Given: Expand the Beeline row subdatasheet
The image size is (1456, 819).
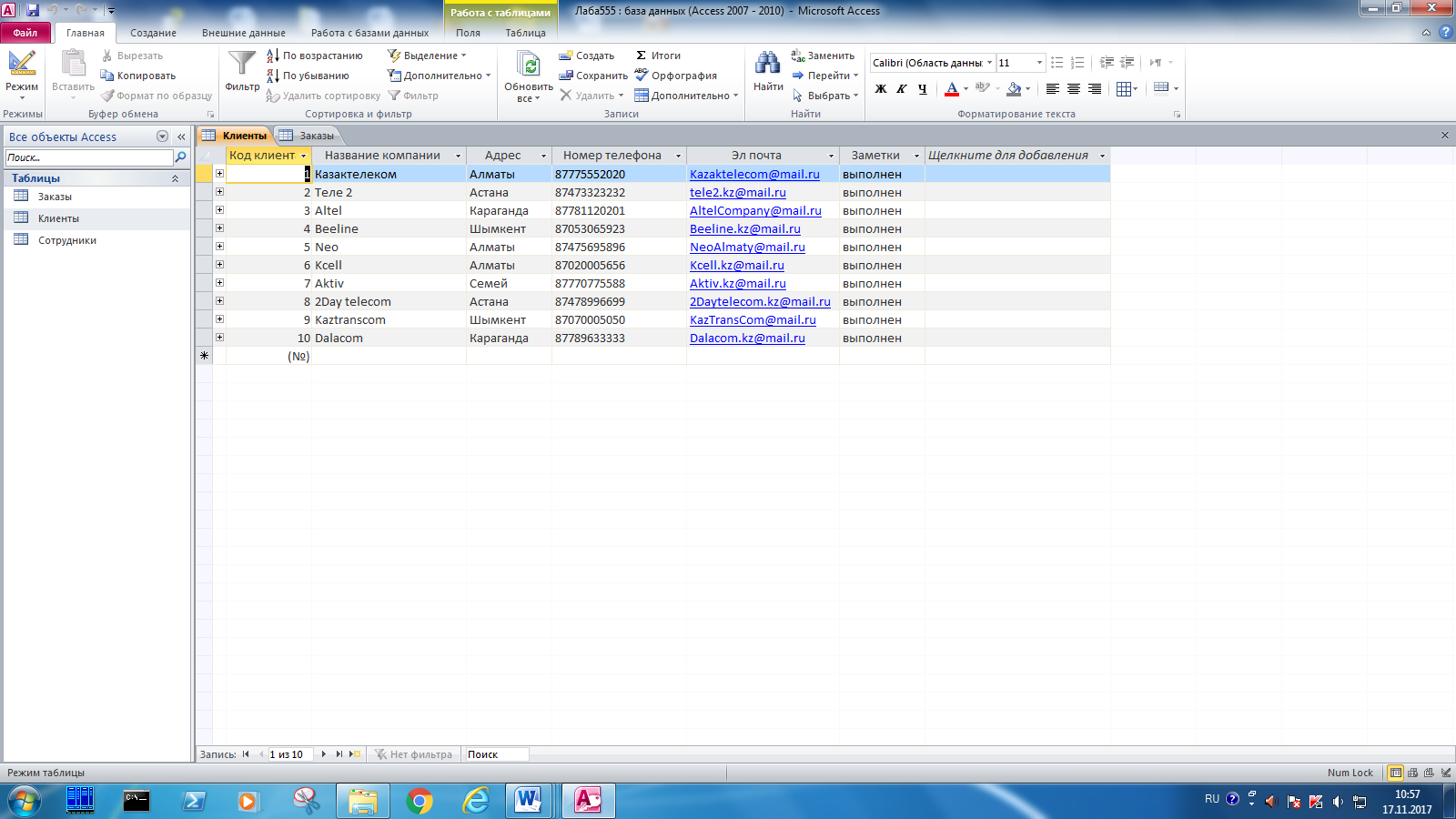Looking at the screenshot, I should click(x=219, y=228).
